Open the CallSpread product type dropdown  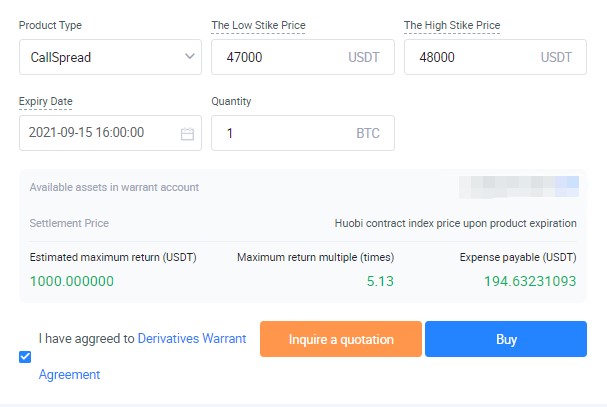[100, 57]
